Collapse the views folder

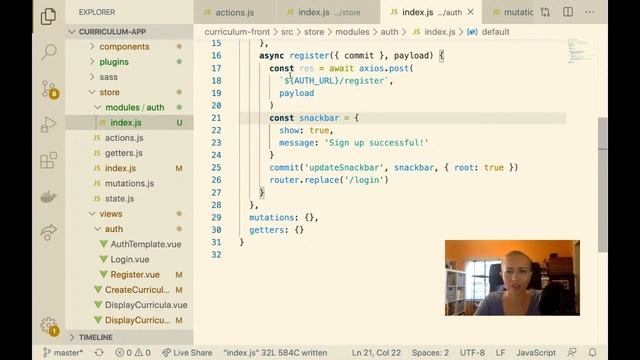[129, 214]
